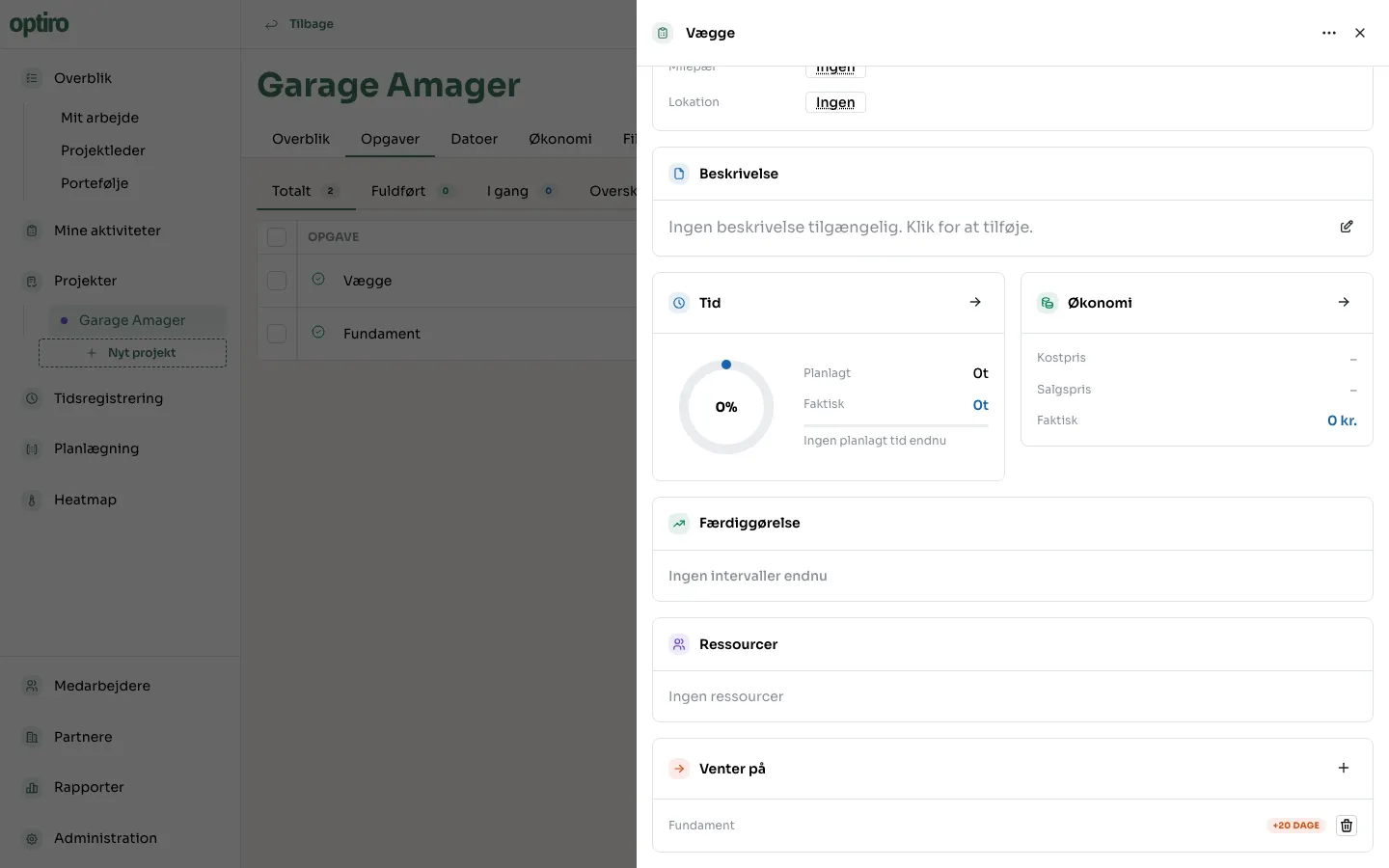Click the optiro logo
1389x868 pixels.
tap(39, 24)
